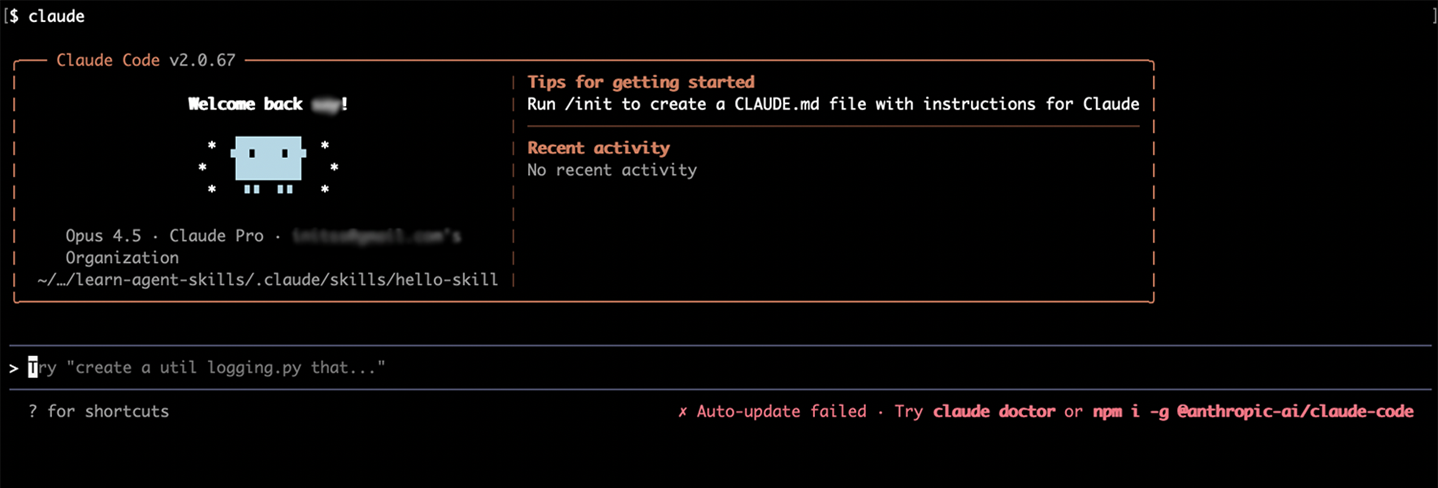The image size is (1438, 488).
Task: Click the "Run /init" tip line
Action: (832, 104)
